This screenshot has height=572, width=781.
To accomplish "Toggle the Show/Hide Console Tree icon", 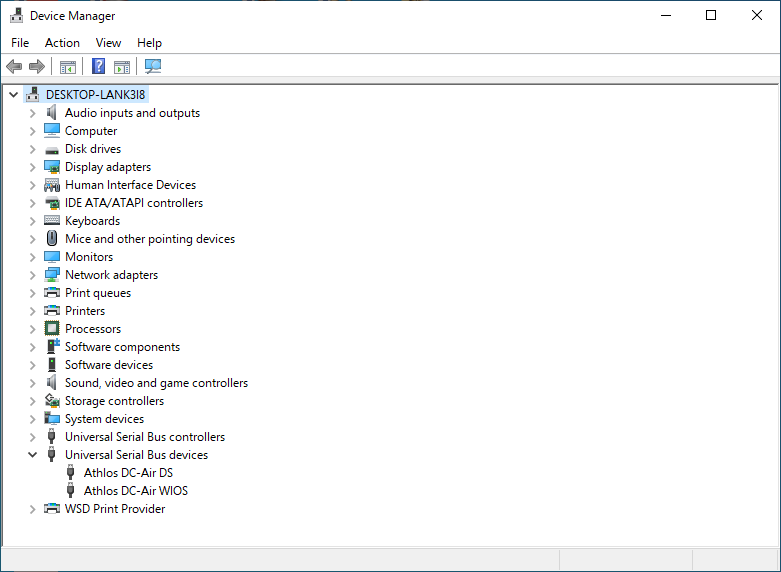I will (x=68, y=67).
